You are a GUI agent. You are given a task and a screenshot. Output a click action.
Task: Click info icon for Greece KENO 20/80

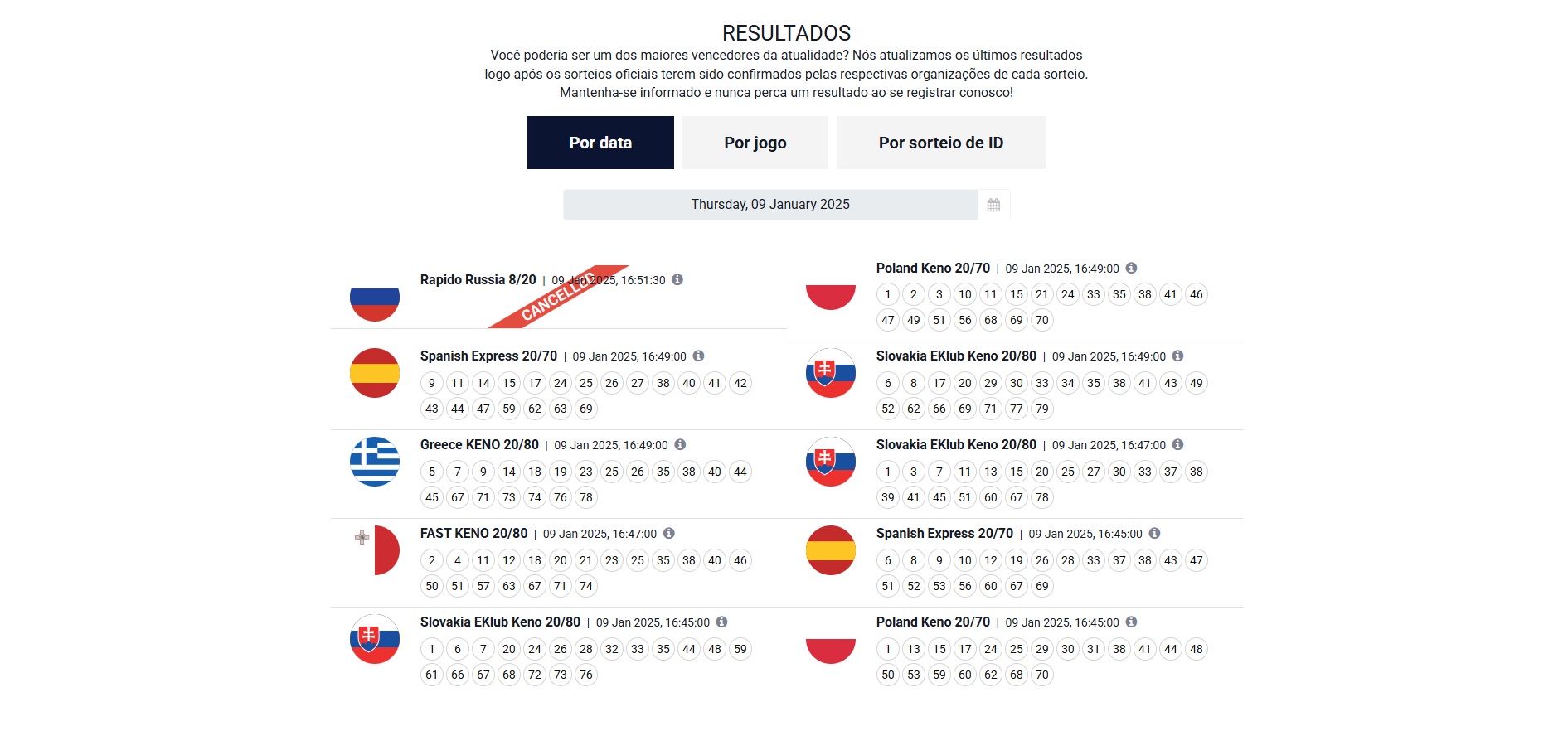680,444
